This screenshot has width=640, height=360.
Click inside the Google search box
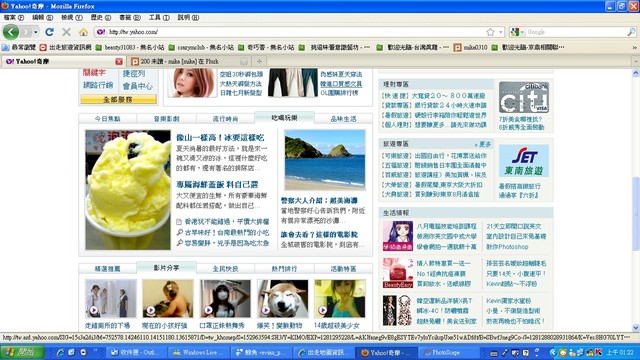576,32
